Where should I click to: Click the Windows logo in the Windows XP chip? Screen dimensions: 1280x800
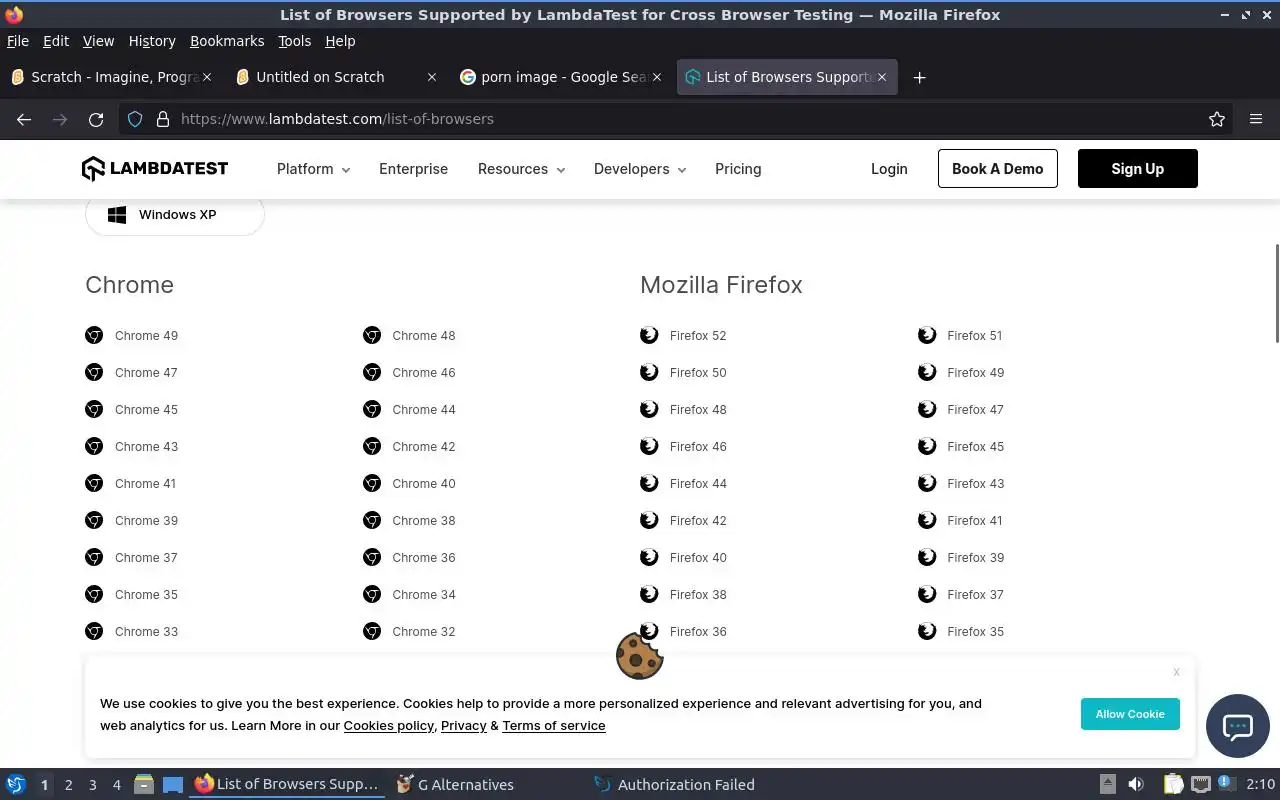117,214
